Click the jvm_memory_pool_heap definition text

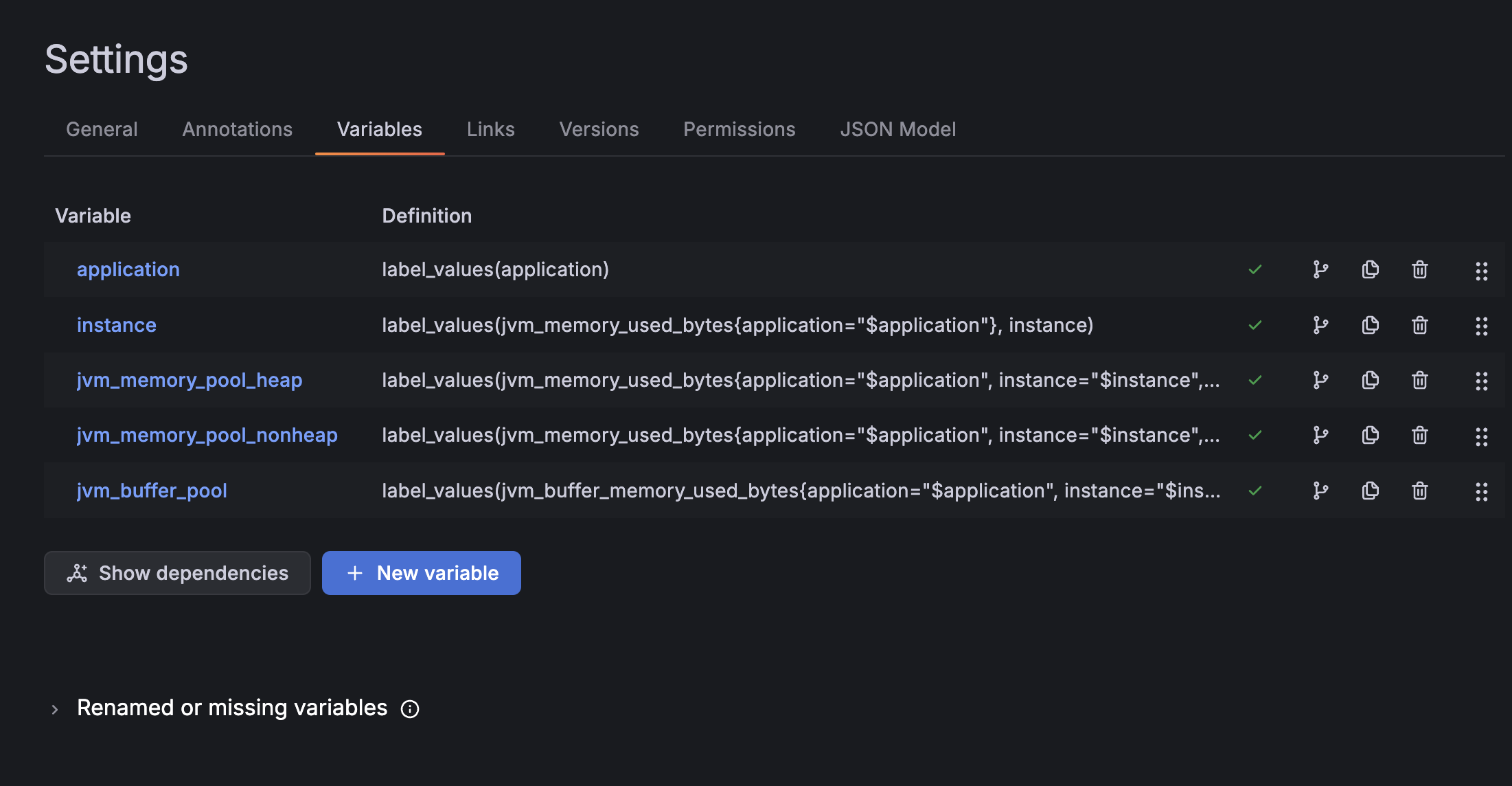[x=800, y=380]
